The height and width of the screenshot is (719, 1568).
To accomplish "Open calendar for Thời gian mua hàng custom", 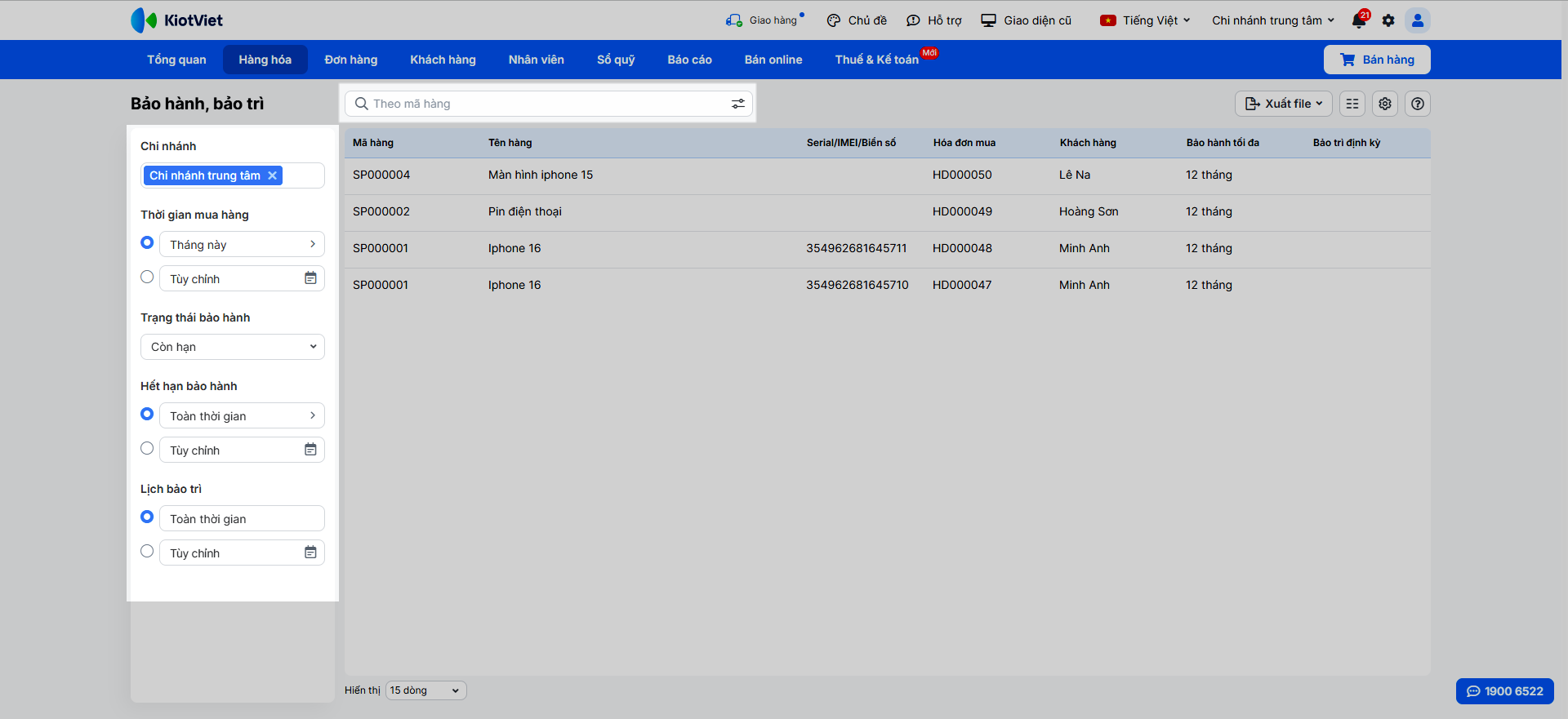I will (x=310, y=278).
